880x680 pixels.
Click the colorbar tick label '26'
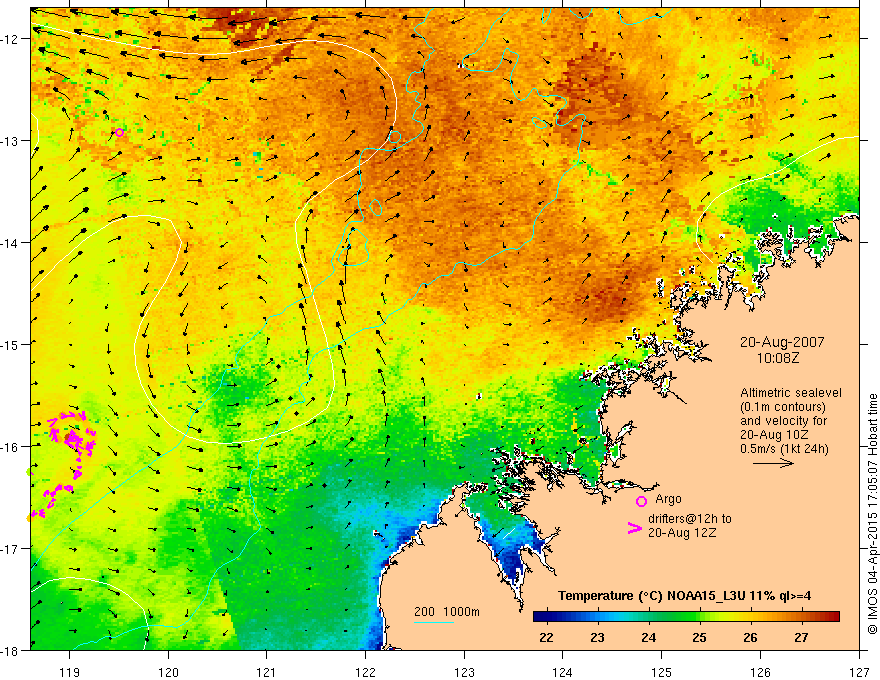(x=750, y=638)
